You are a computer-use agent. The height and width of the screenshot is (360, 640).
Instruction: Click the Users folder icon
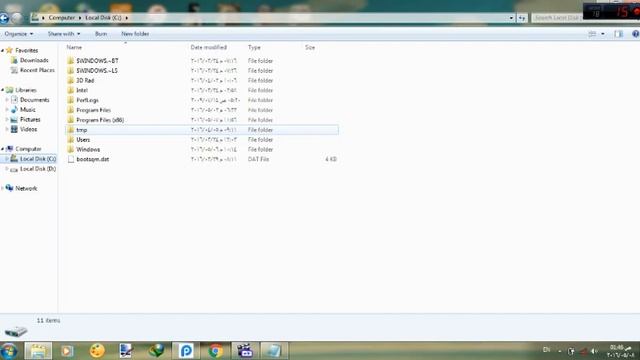tap(71, 139)
